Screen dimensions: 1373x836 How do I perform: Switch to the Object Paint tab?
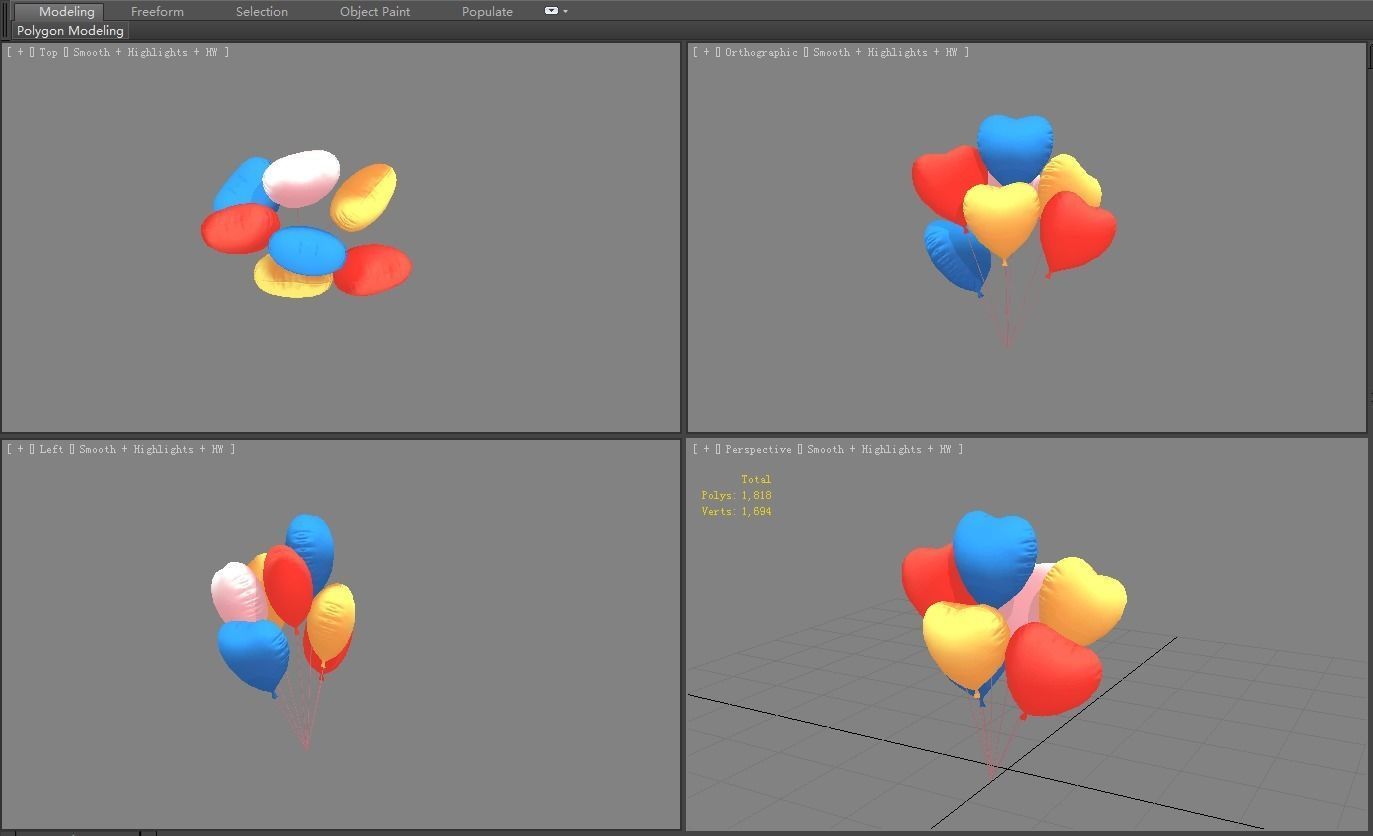pos(375,11)
